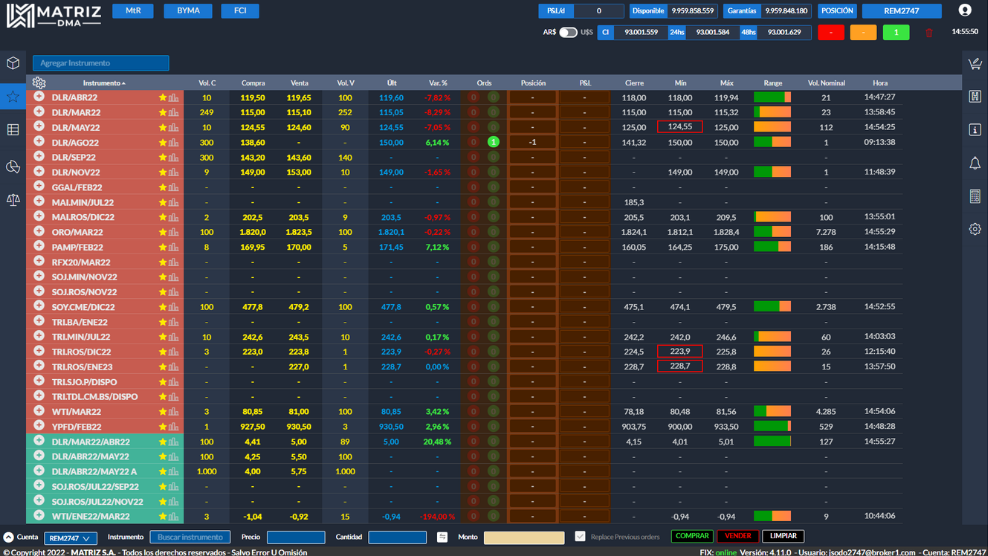Open the shopping cart icon in right sidebar
Viewport: 988px width, 556px height.
(974, 64)
